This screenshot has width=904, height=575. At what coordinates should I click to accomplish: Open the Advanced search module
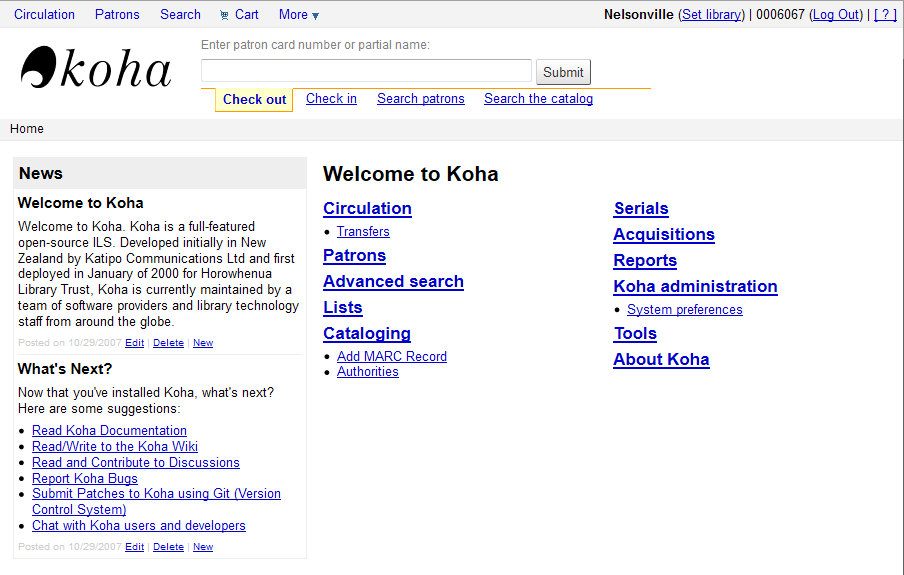coord(393,281)
